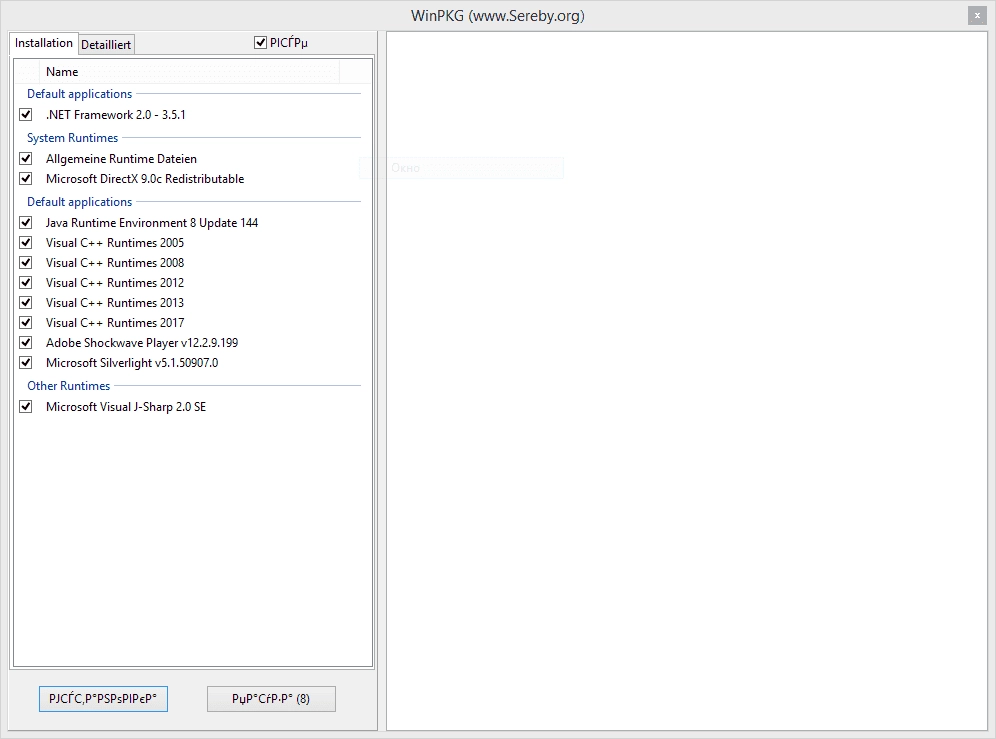Select 'Java Runtime Environment 8 Update 144' text
The image size is (996, 739).
[152, 223]
